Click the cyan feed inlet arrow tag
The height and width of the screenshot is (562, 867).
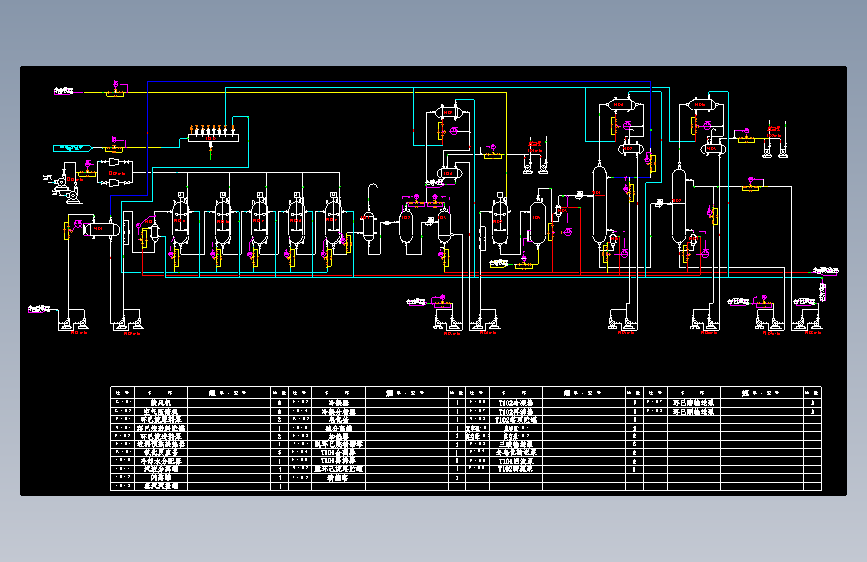(x=72, y=148)
